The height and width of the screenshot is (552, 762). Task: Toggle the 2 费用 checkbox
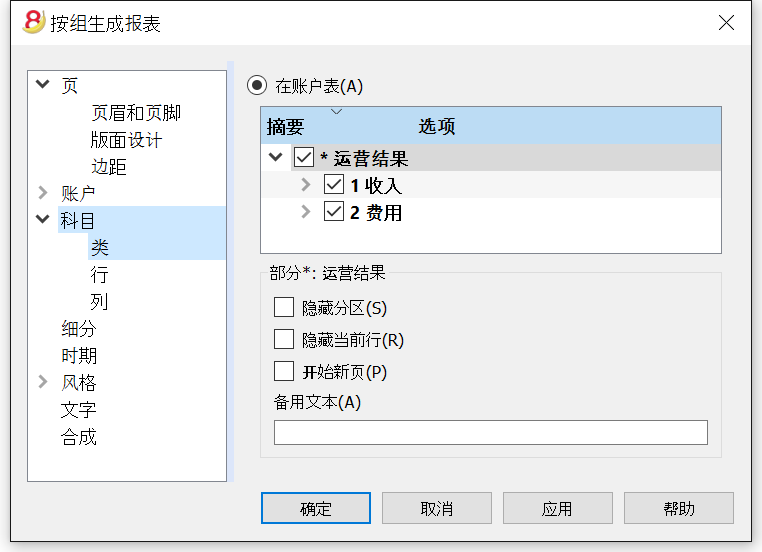click(334, 211)
